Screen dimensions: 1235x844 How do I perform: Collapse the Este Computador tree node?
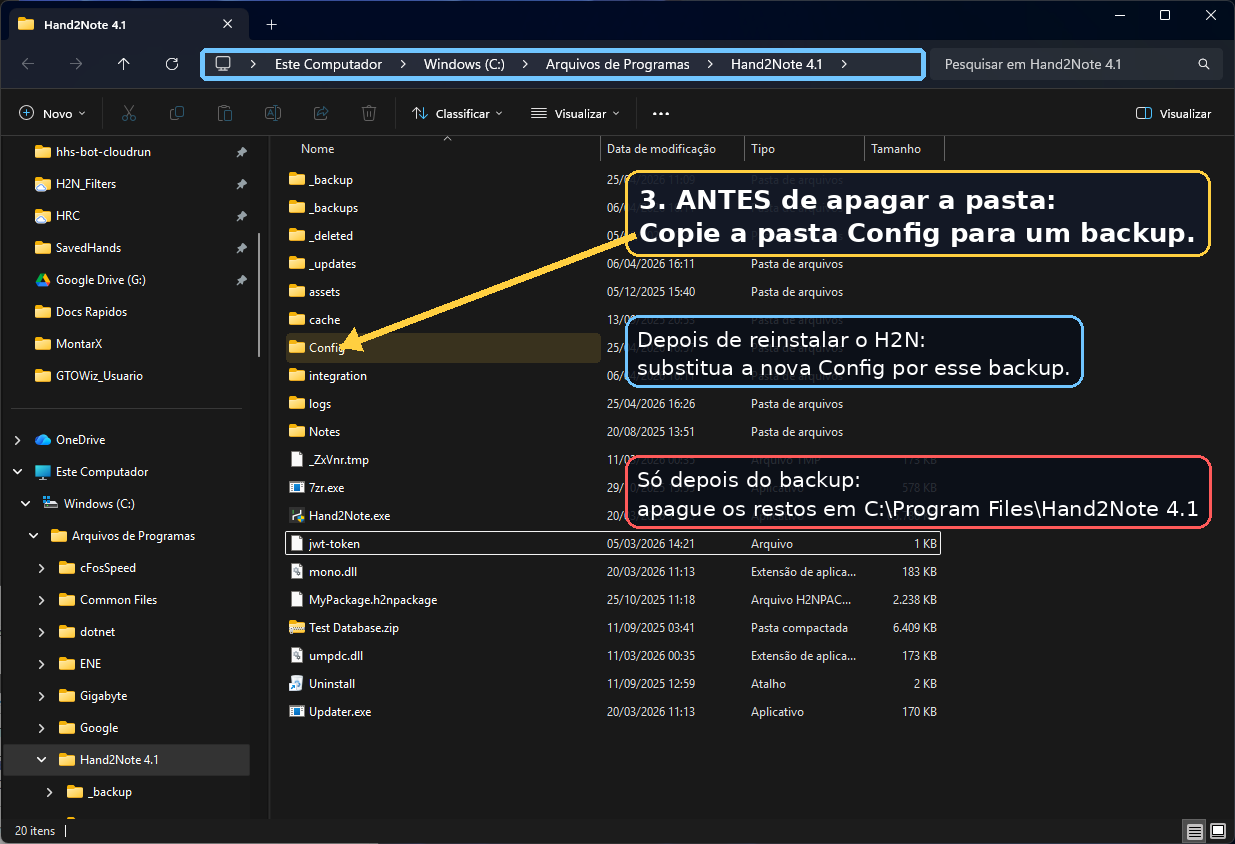17,472
